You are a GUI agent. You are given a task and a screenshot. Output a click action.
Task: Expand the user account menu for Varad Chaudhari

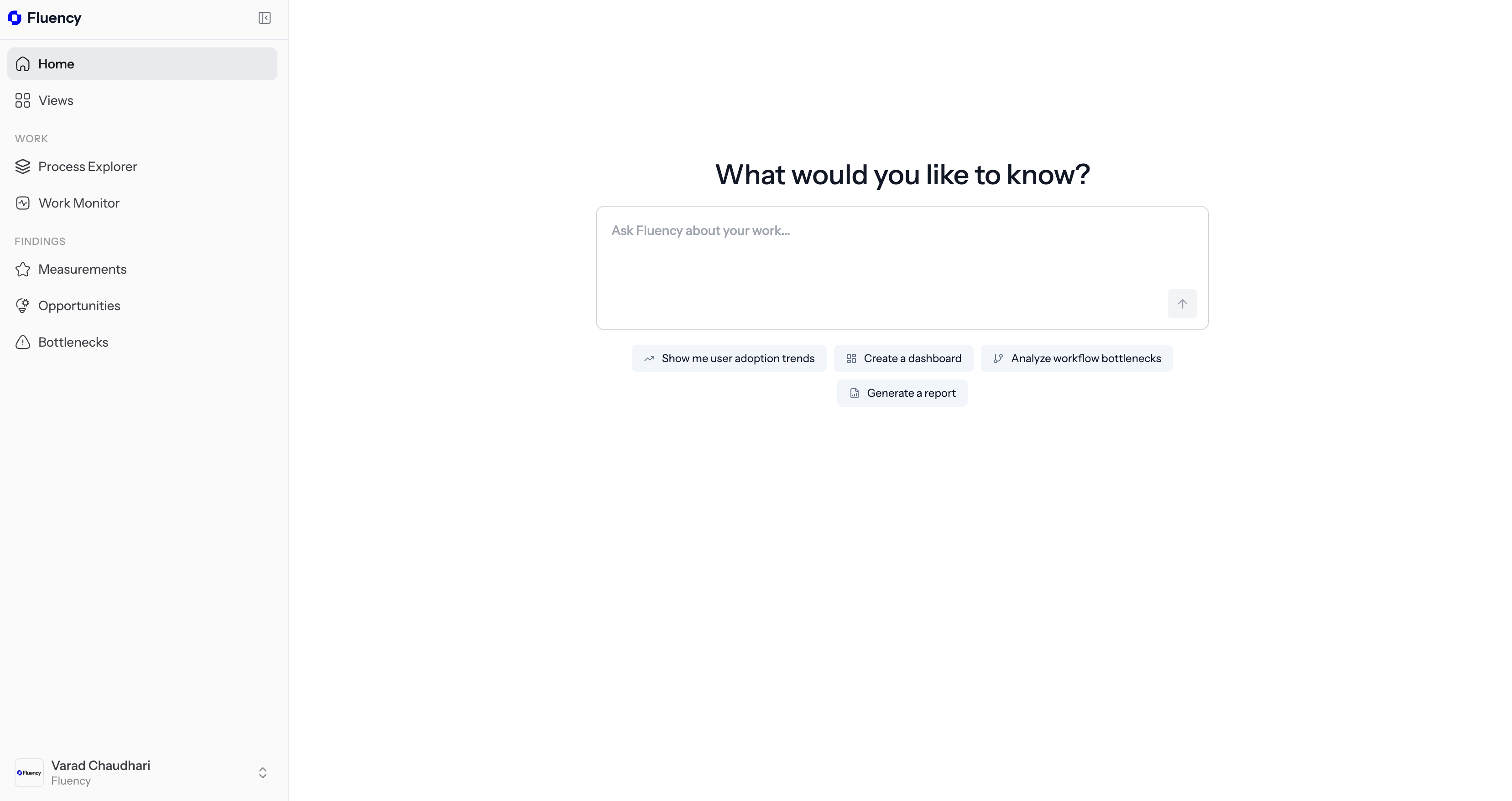pos(262,772)
